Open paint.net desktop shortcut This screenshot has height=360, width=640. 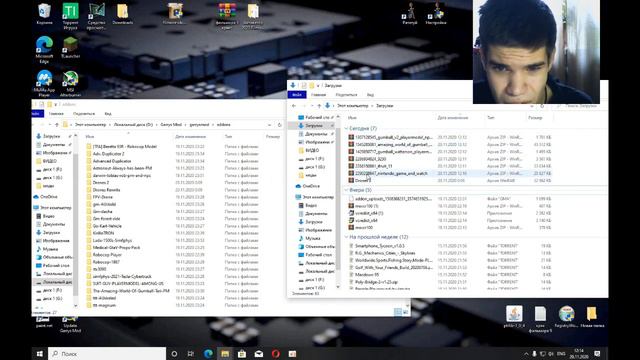[x=44, y=322]
